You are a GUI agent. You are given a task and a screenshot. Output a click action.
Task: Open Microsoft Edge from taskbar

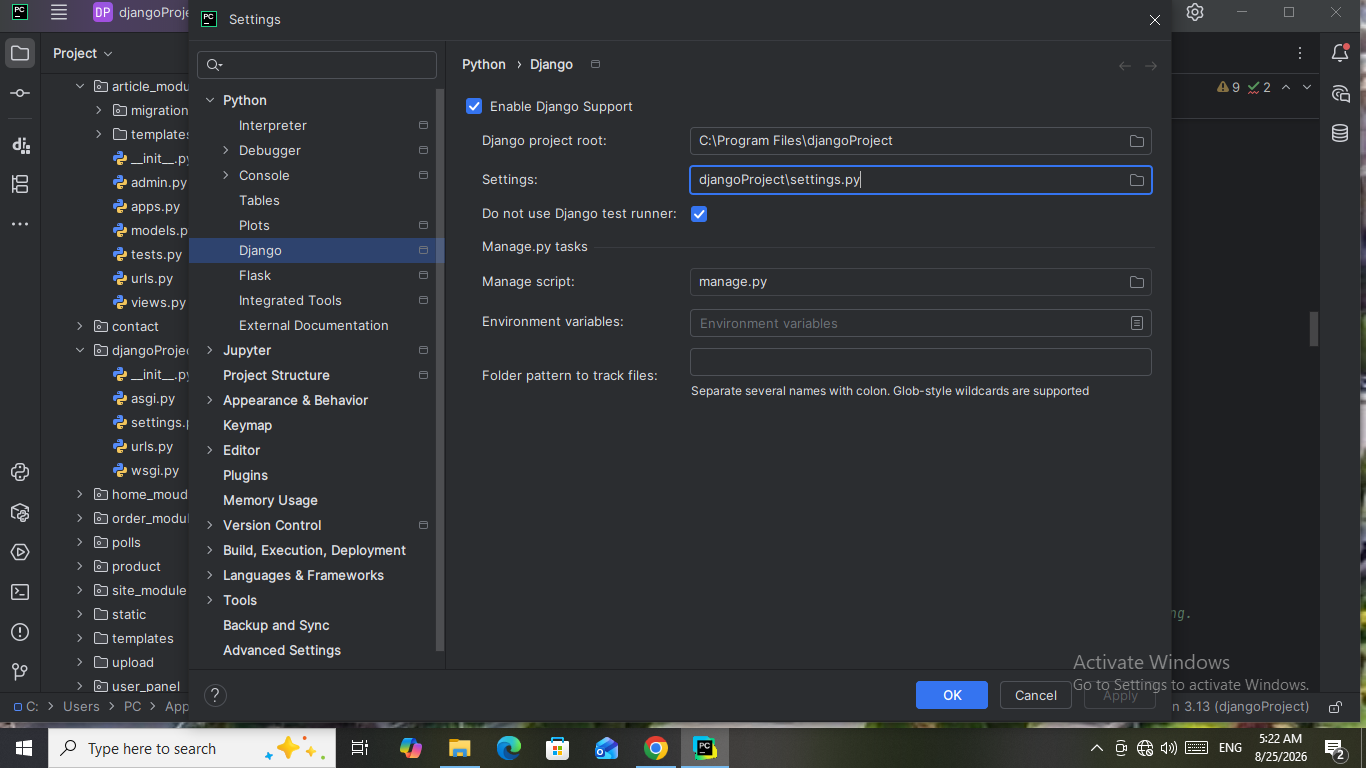pos(509,748)
